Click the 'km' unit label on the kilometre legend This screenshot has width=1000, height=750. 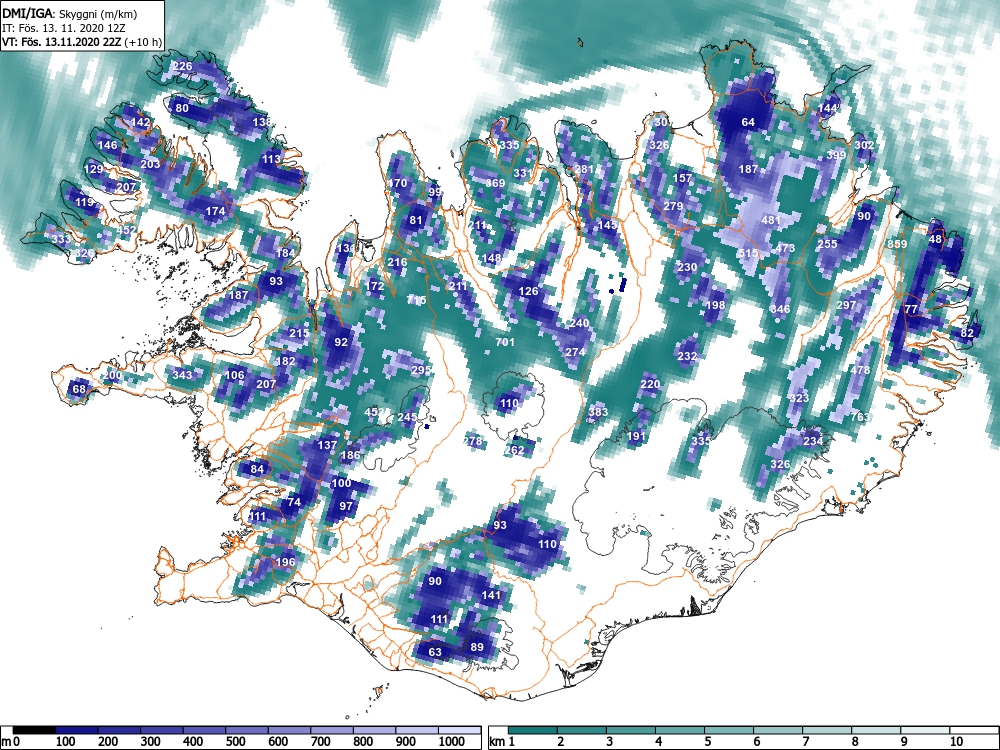497,742
